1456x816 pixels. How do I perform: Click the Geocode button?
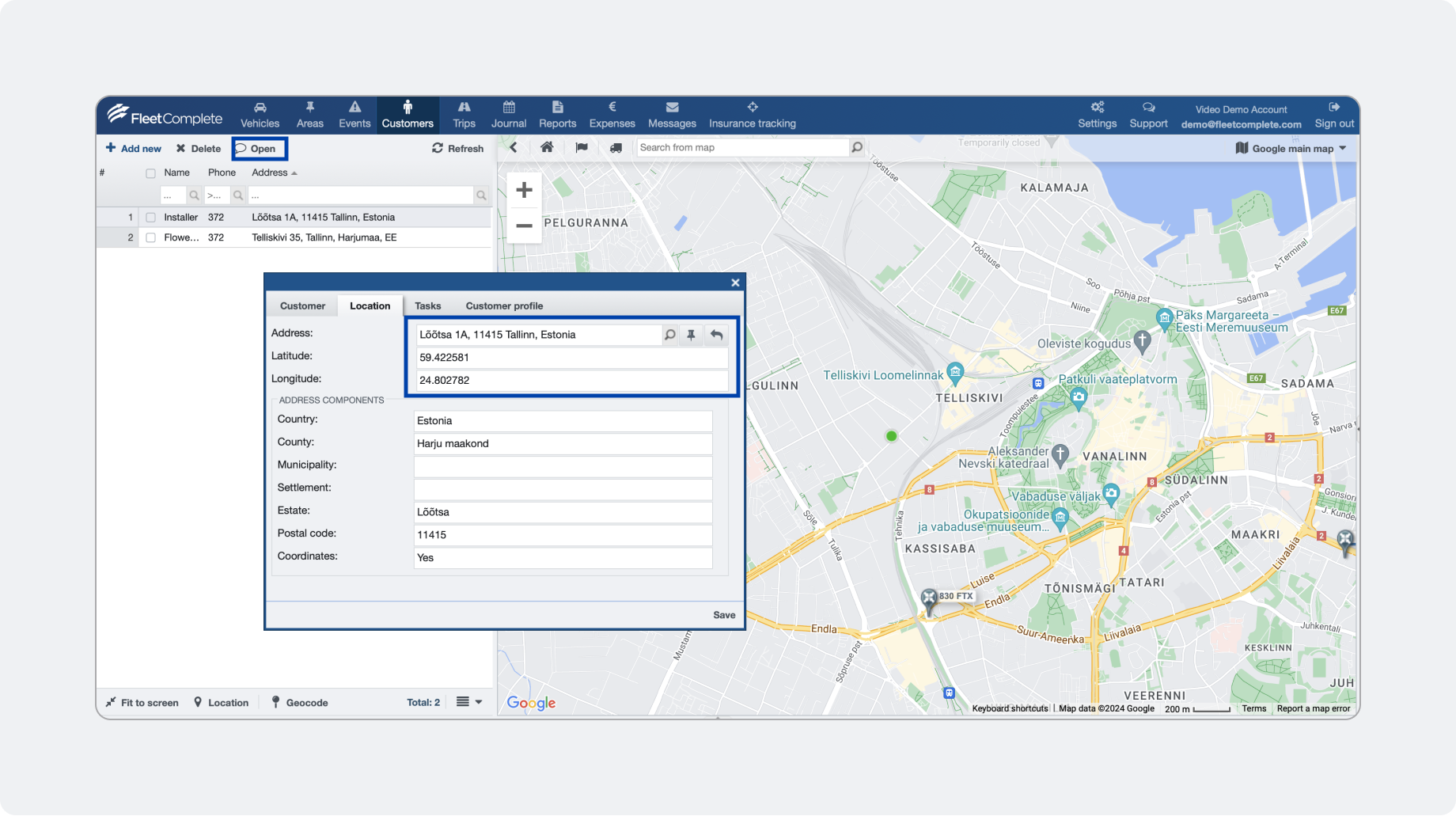(x=299, y=703)
